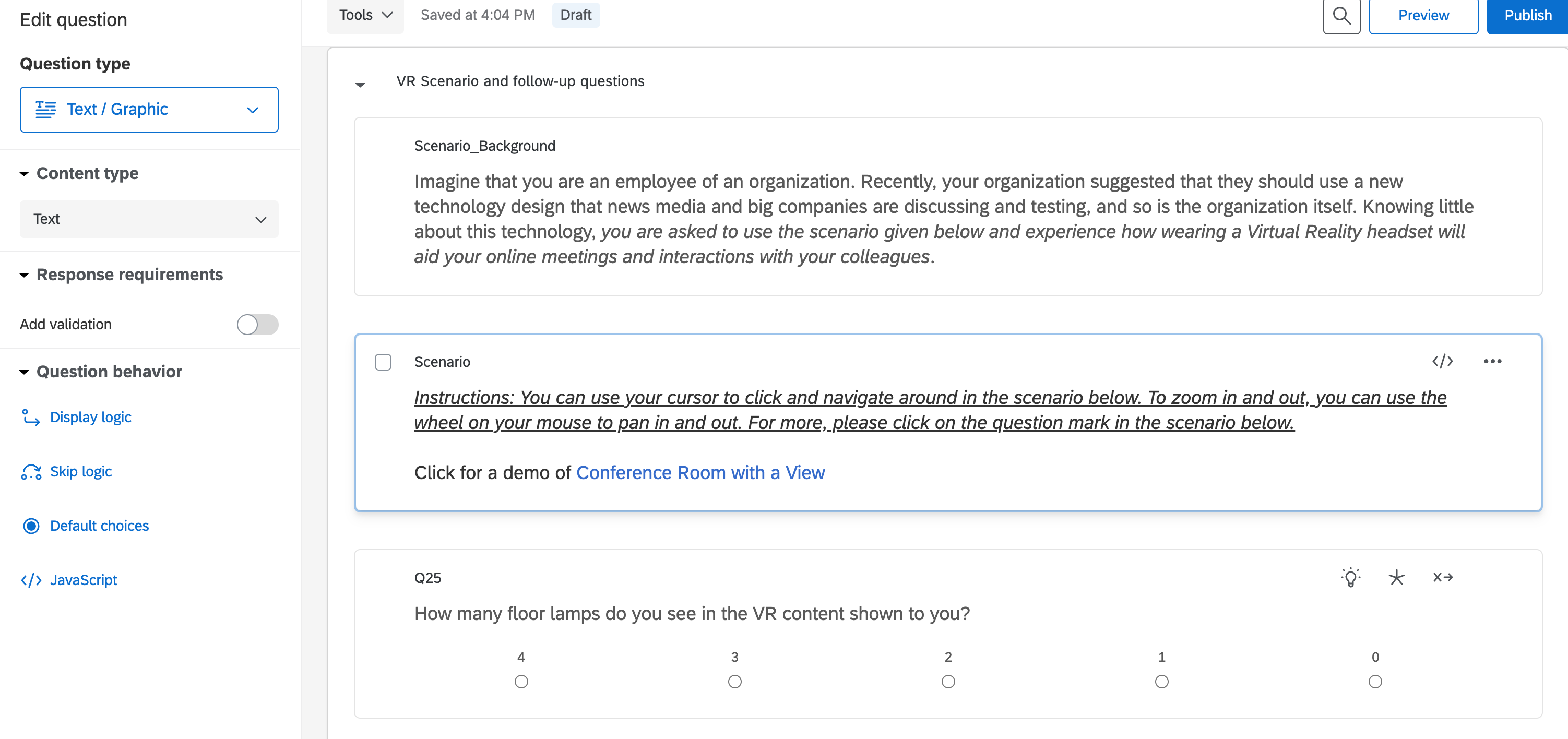Open the Question type dropdown
The width and height of the screenshot is (1568, 739).
pos(149,109)
